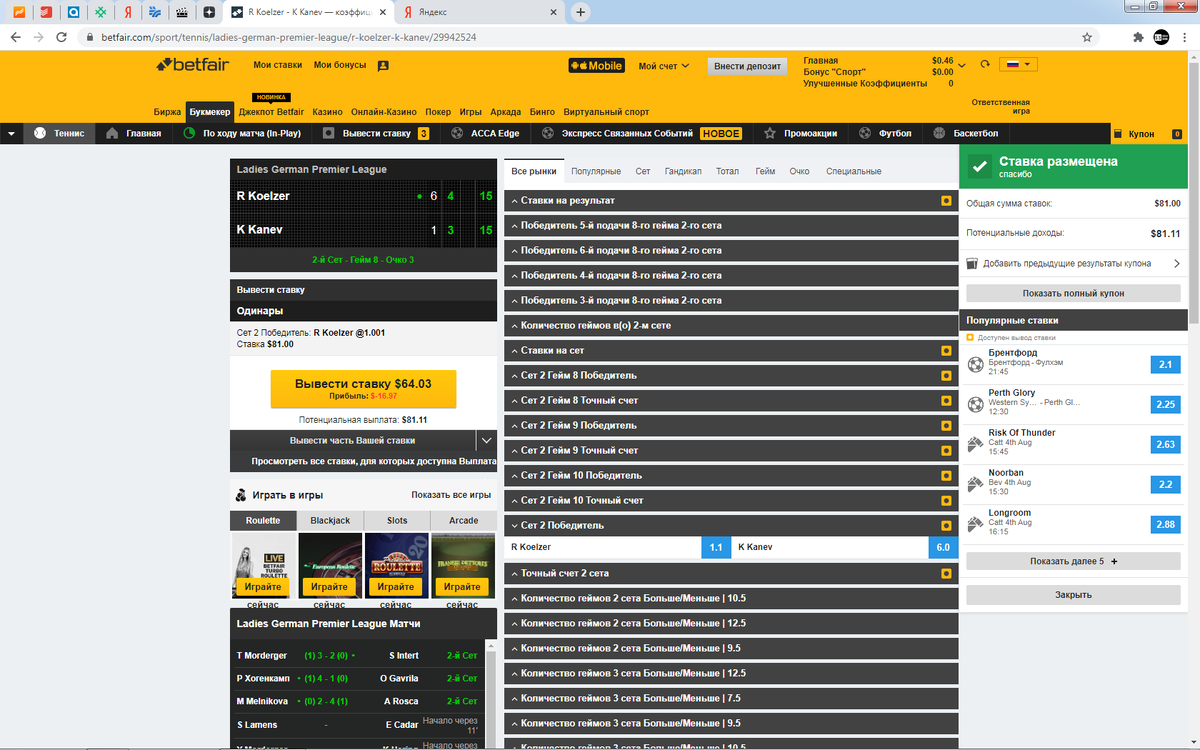This screenshot has width=1200, height=750.
Task: Expand Добавить предыдущие результаты купона
Action: click(1073, 264)
